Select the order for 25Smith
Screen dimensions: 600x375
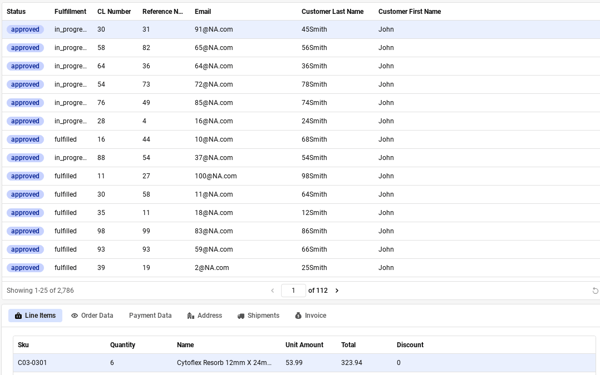click(301, 268)
